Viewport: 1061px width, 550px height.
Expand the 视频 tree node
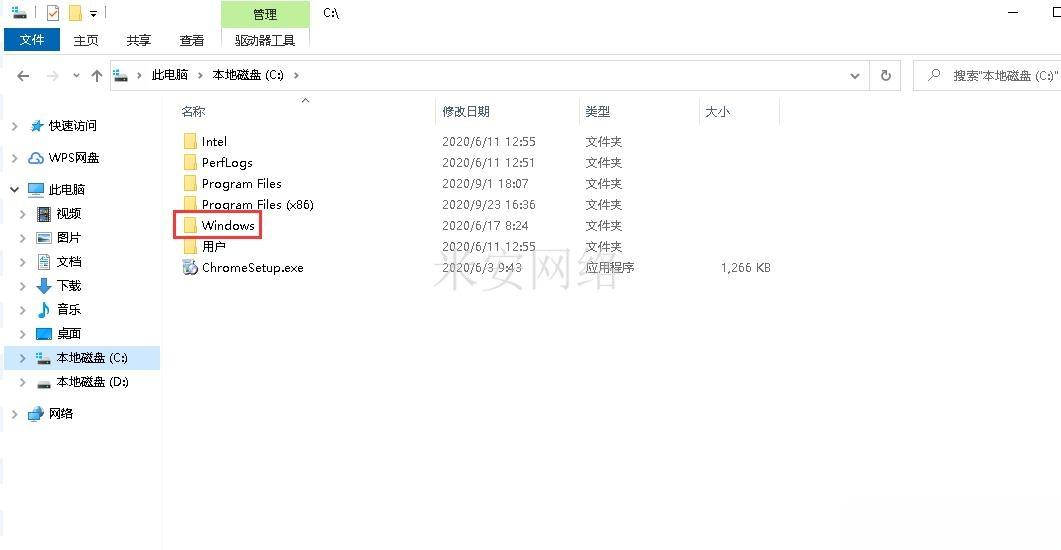coord(22,214)
